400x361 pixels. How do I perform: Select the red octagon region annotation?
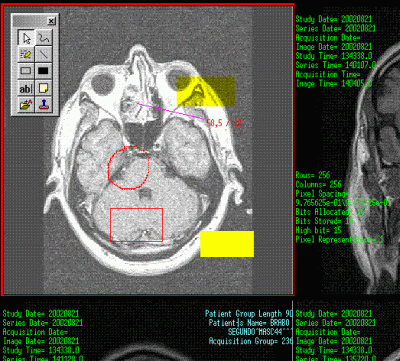pos(128,167)
